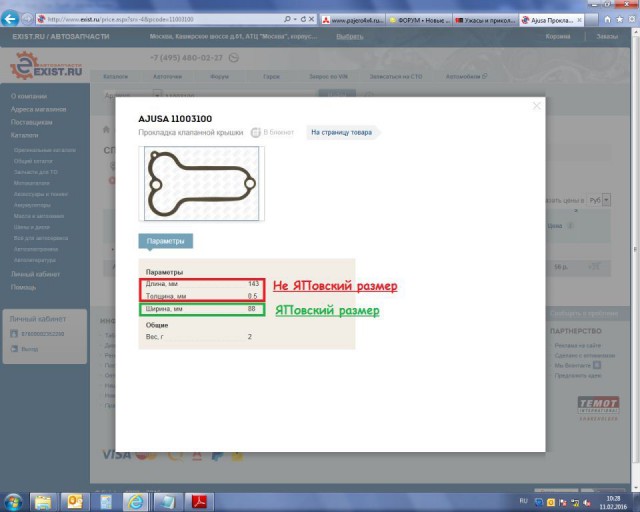
Task: Switch to Internet Explorer on the taskbar
Action: (x=135, y=502)
